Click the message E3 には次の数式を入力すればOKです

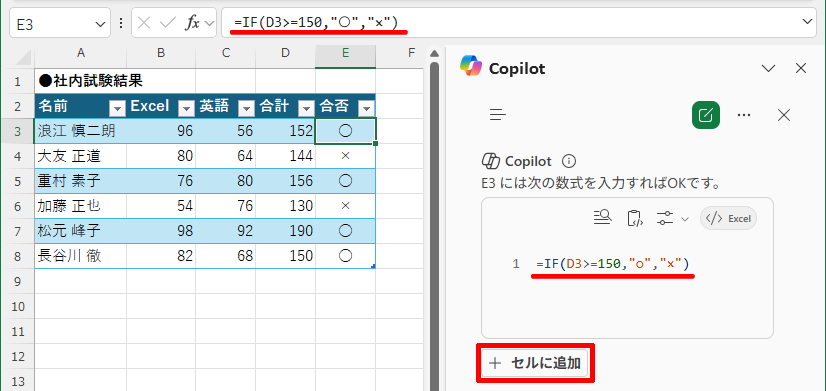click(601, 183)
